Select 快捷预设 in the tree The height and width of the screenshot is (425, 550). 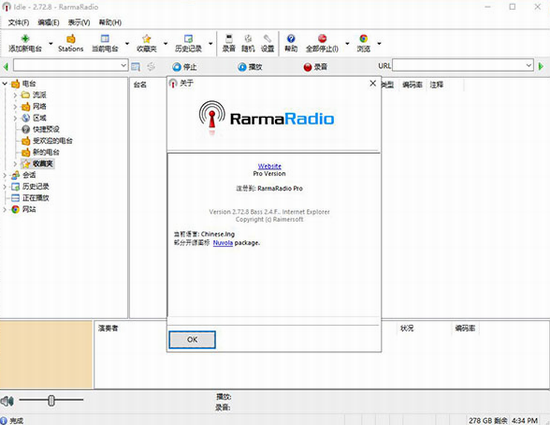pos(46,129)
